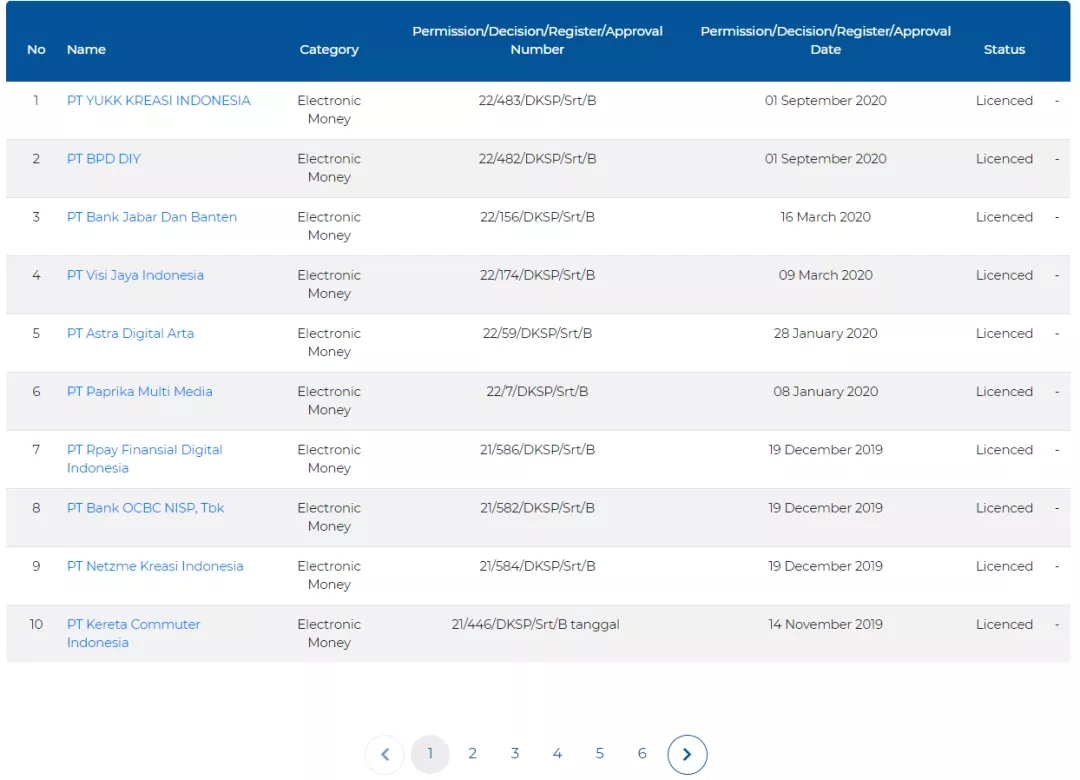Go to the next page using right arrow
1080x780 pixels.
tap(687, 755)
